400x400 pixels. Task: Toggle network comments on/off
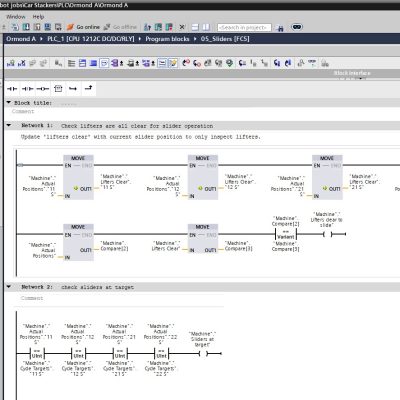point(162,63)
